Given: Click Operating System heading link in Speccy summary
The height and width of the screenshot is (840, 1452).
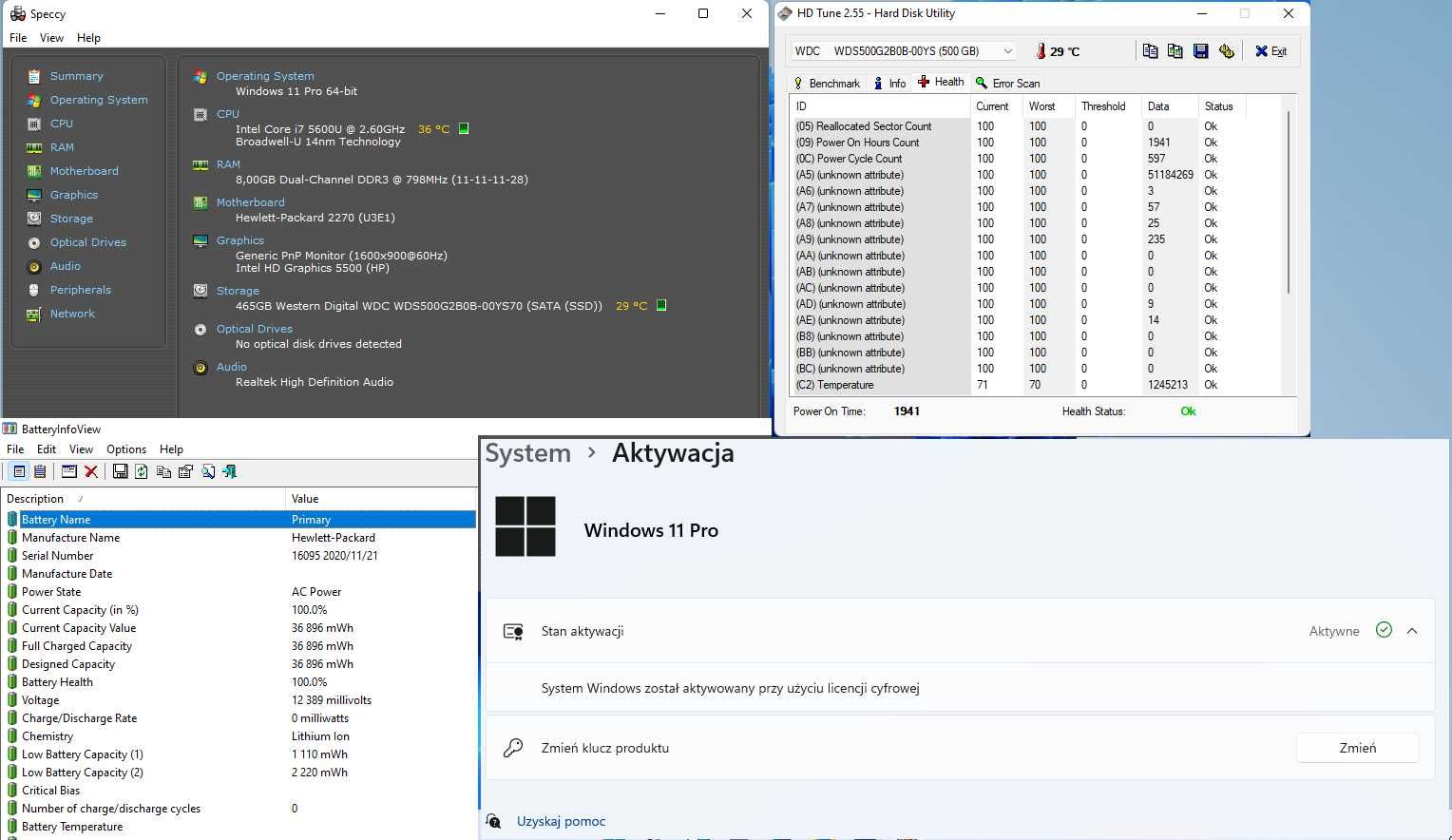Looking at the screenshot, I should 265,76.
